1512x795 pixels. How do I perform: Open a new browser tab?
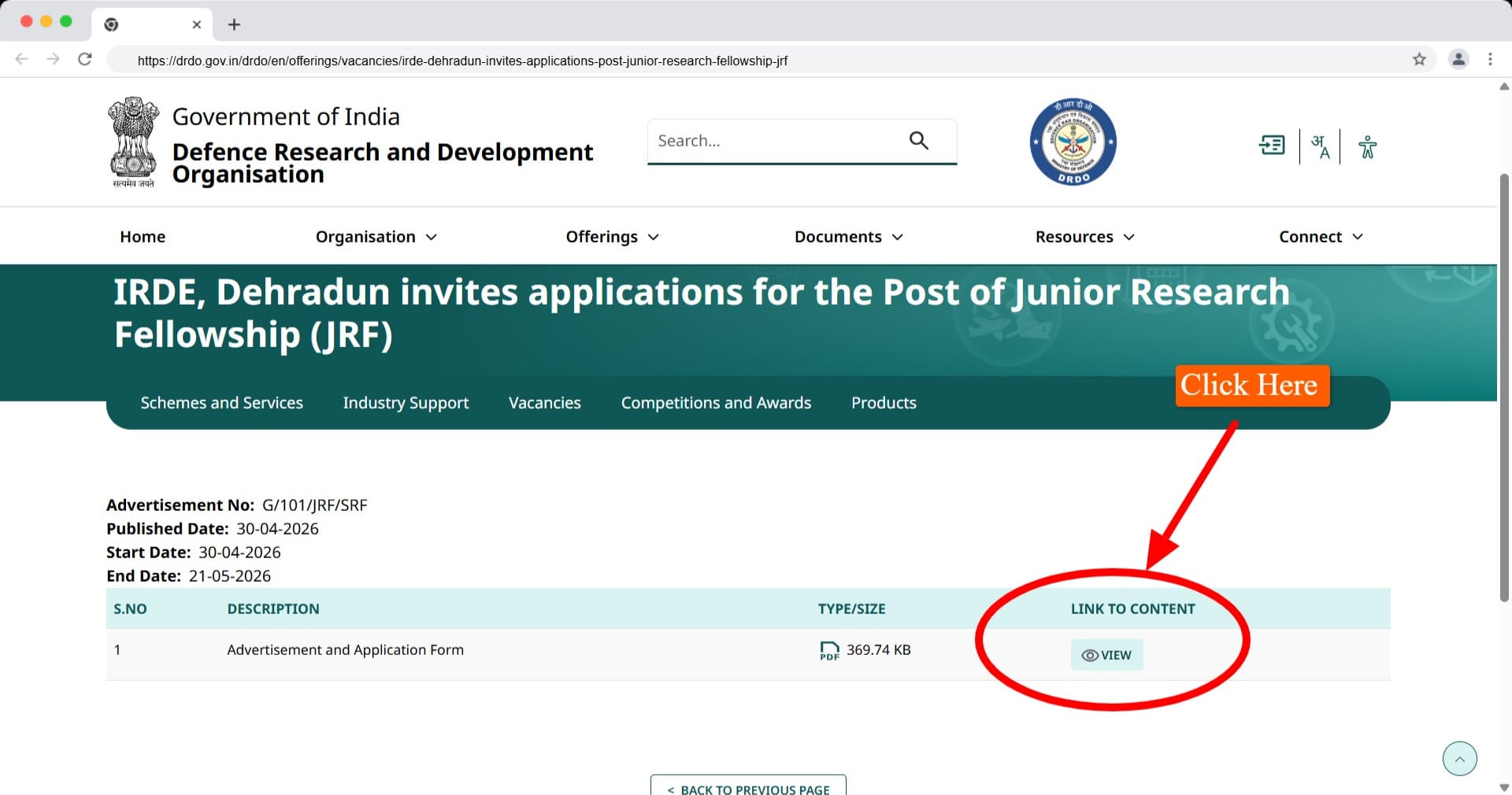coord(234,24)
